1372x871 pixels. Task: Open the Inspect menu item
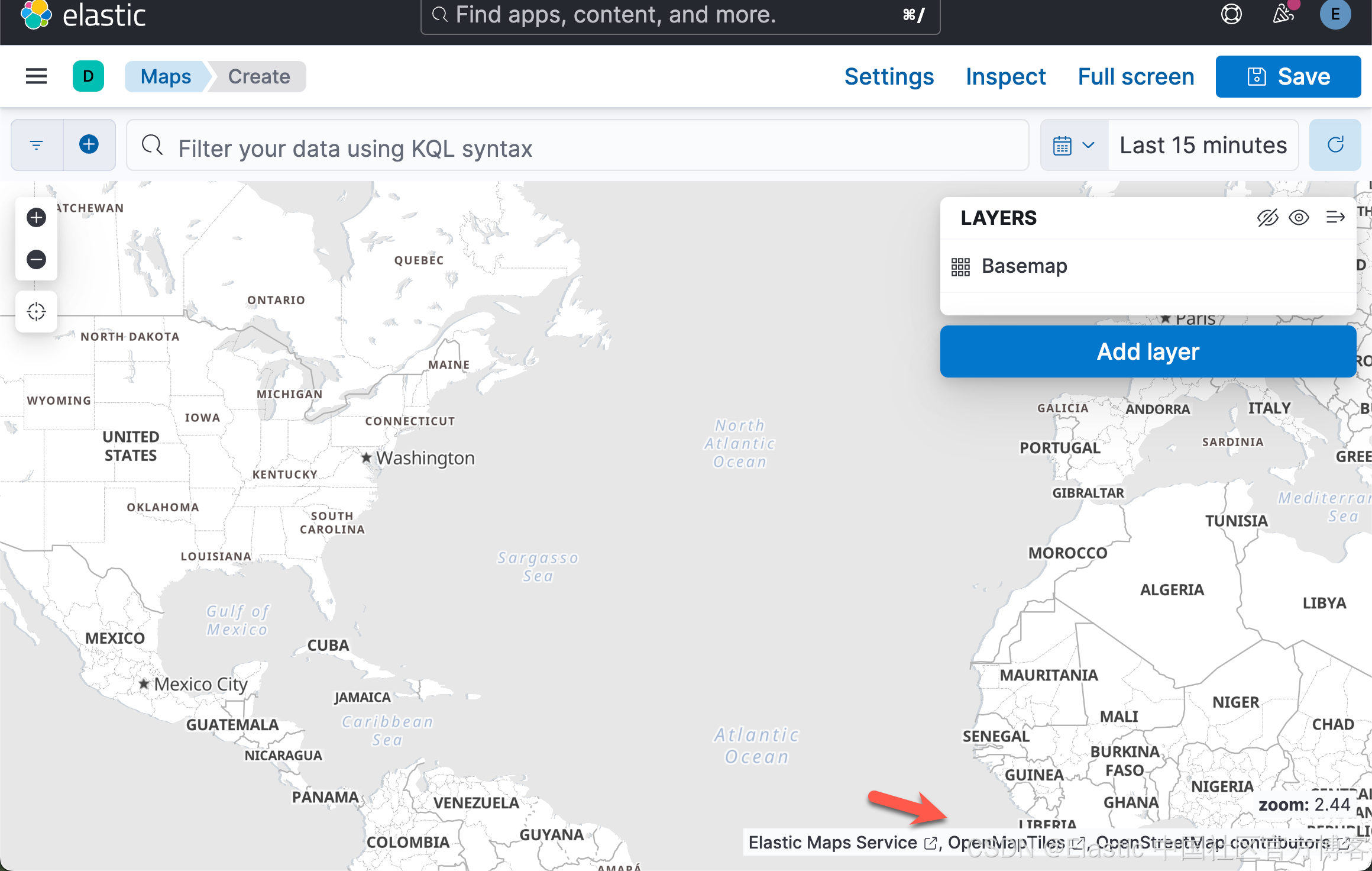click(1005, 76)
